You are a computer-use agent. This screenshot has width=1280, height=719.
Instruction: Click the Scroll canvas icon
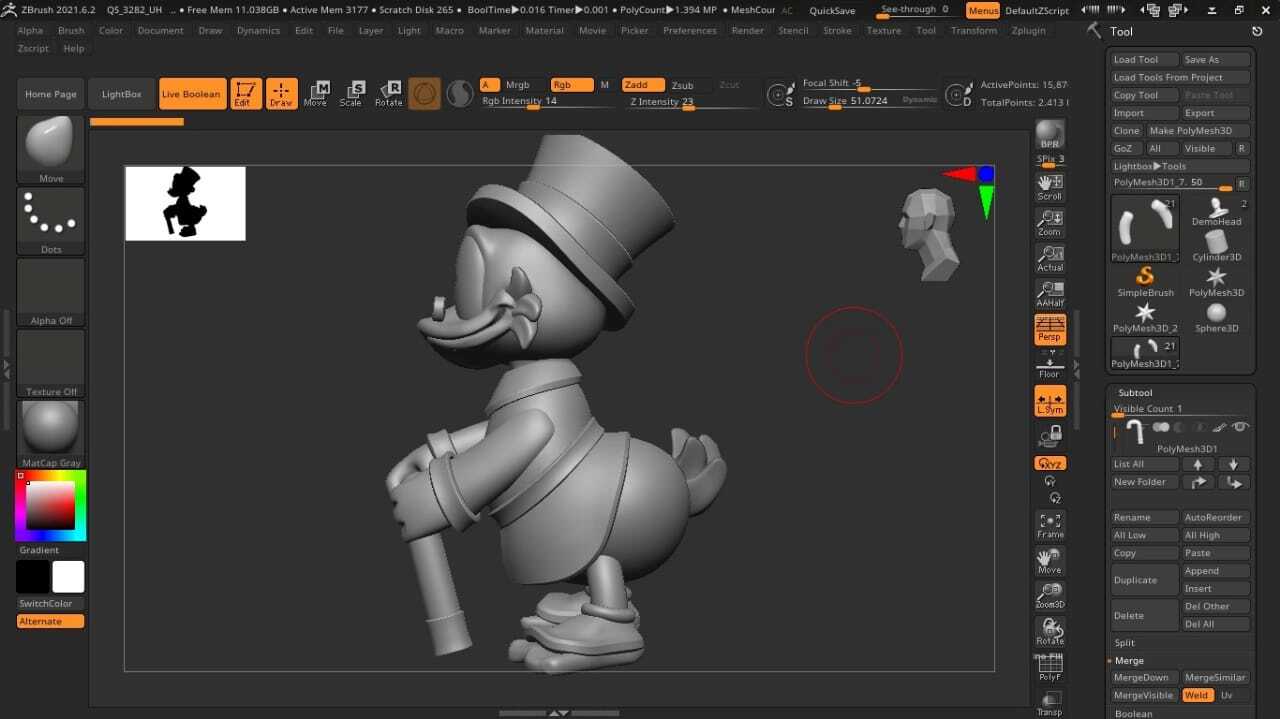(1050, 187)
